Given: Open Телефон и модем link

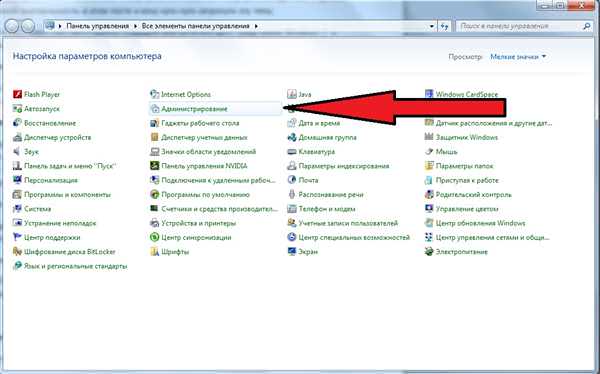Looking at the screenshot, I should coord(327,209).
